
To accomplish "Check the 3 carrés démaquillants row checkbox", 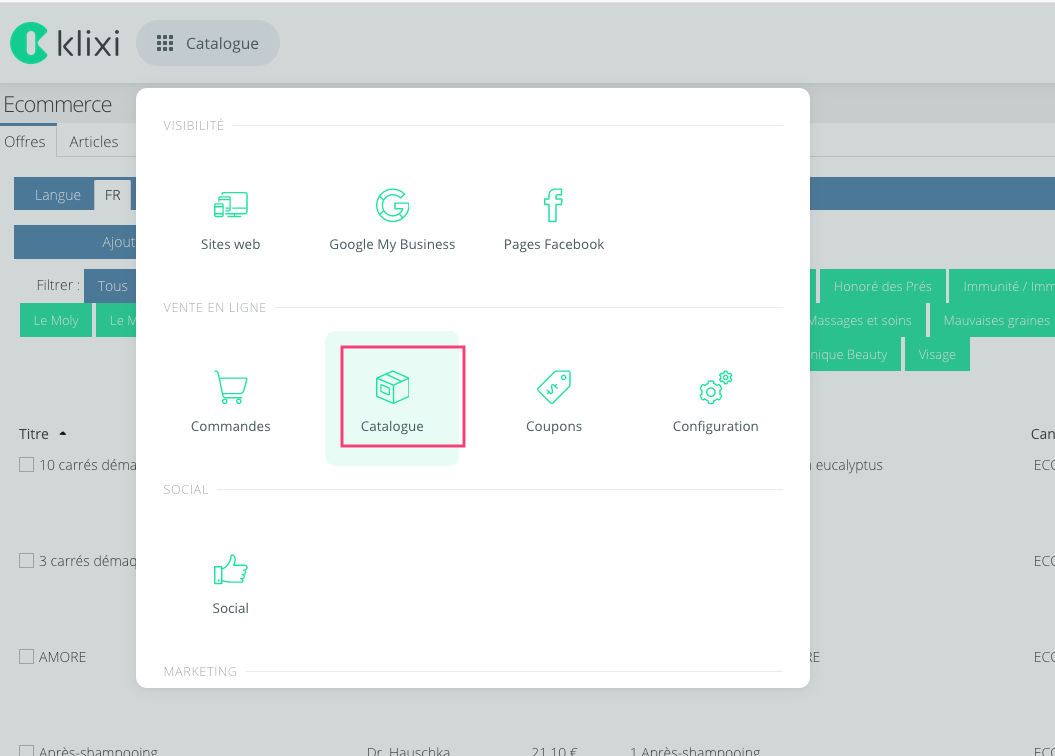I will click(27, 561).
